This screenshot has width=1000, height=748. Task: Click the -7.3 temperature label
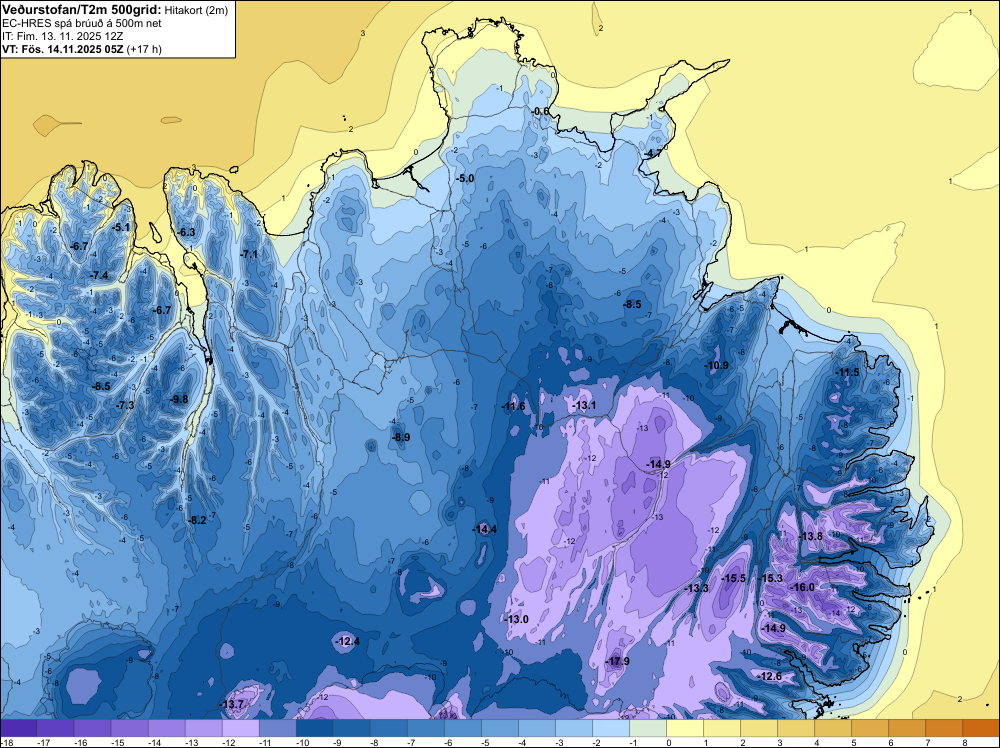point(125,405)
